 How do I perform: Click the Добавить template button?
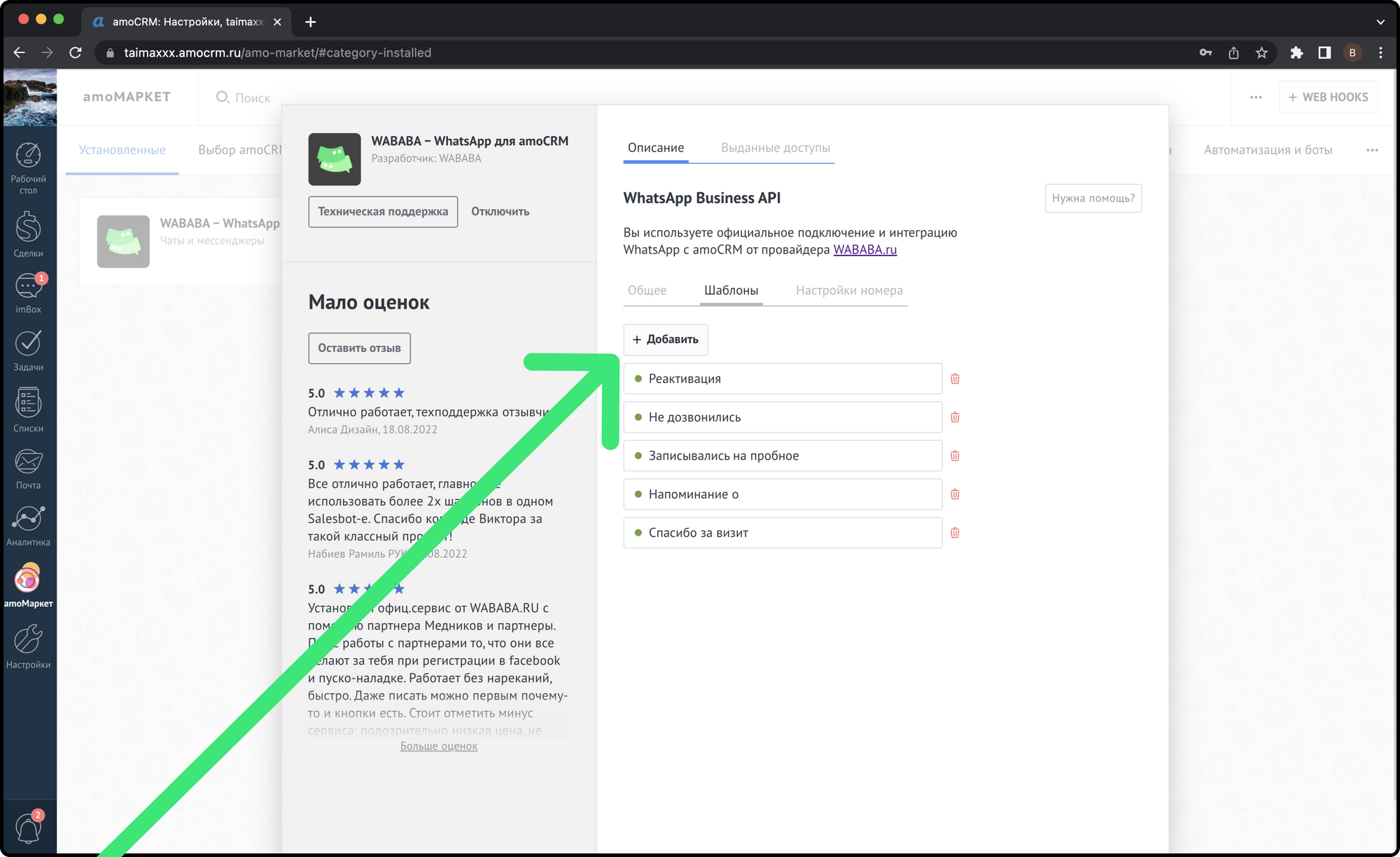pyautogui.click(x=666, y=340)
